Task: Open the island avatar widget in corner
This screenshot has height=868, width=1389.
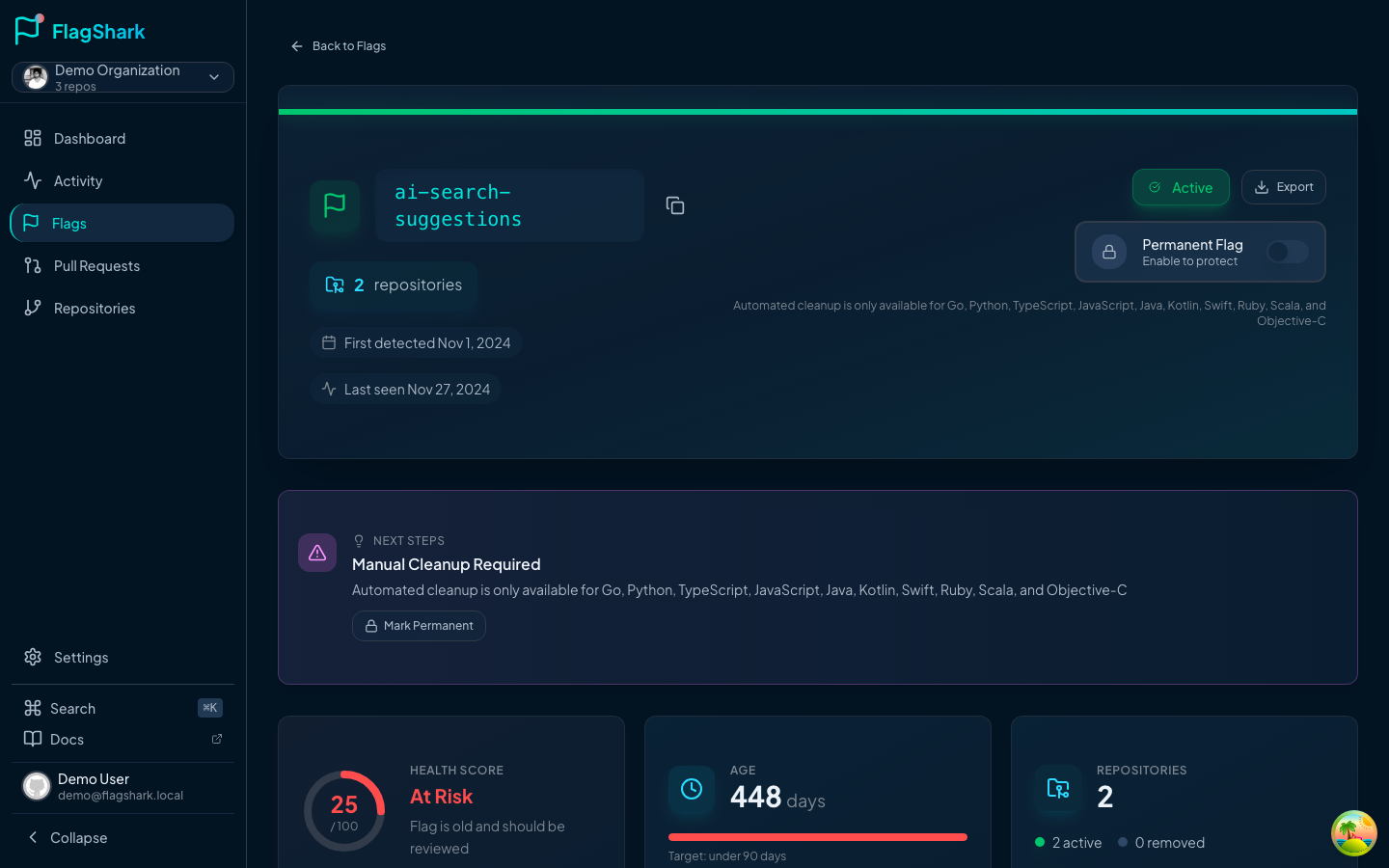Action: pyautogui.click(x=1353, y=833)
